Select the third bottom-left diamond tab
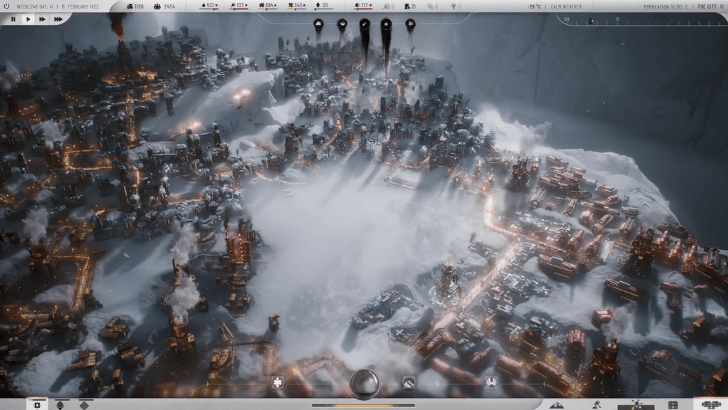 [x=84, y=405]
